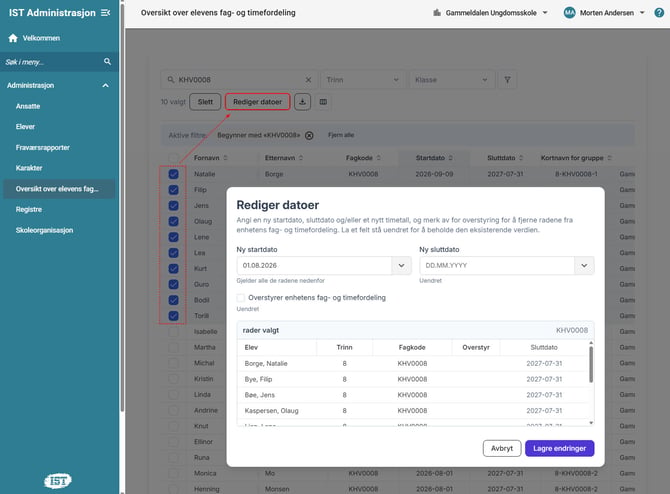This screenshot has height=494, width=670.
Task: Uncheck the row for Olaug
Action: point(173,221)
